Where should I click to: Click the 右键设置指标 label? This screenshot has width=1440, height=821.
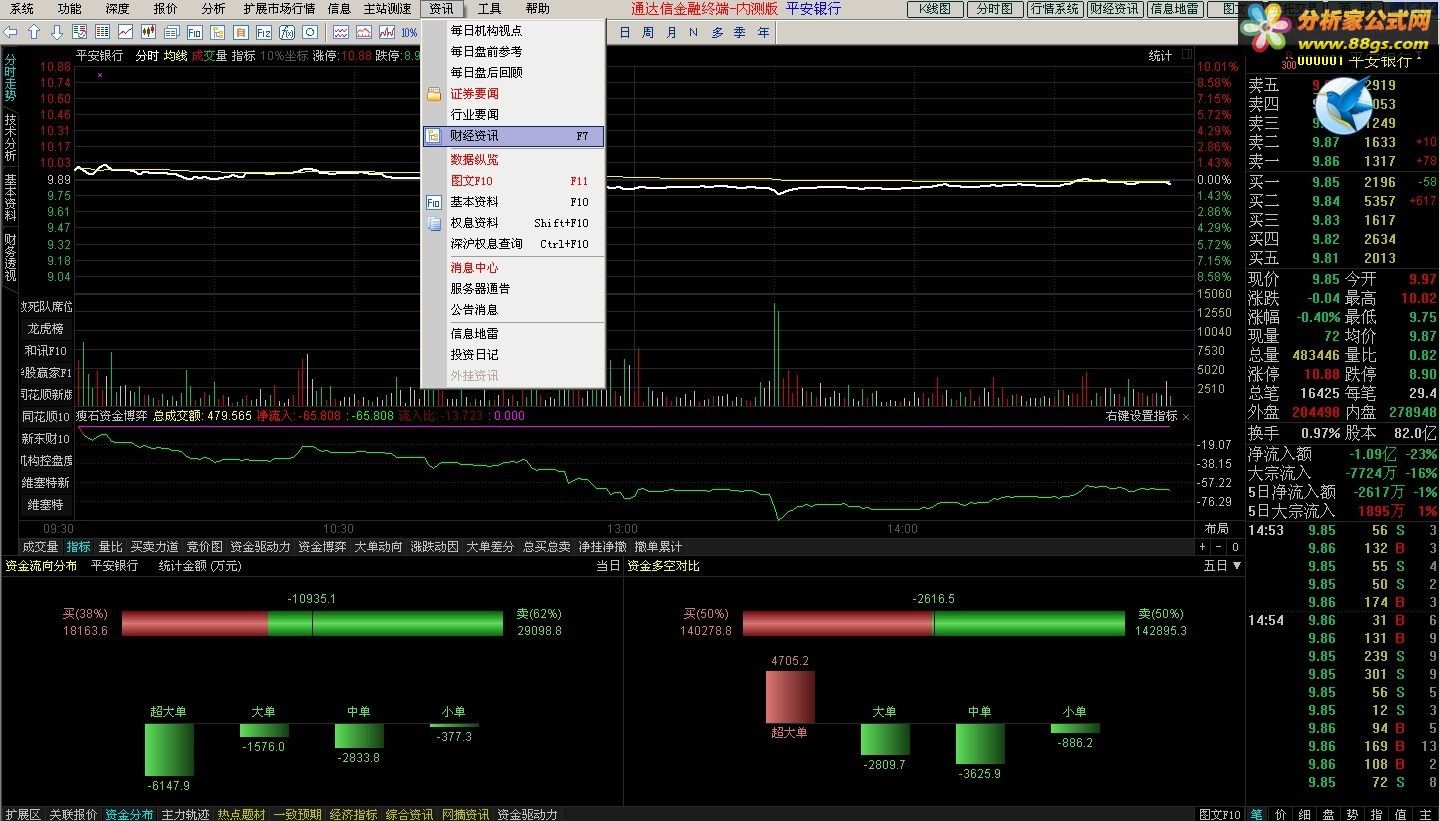tap(1141, 416)
